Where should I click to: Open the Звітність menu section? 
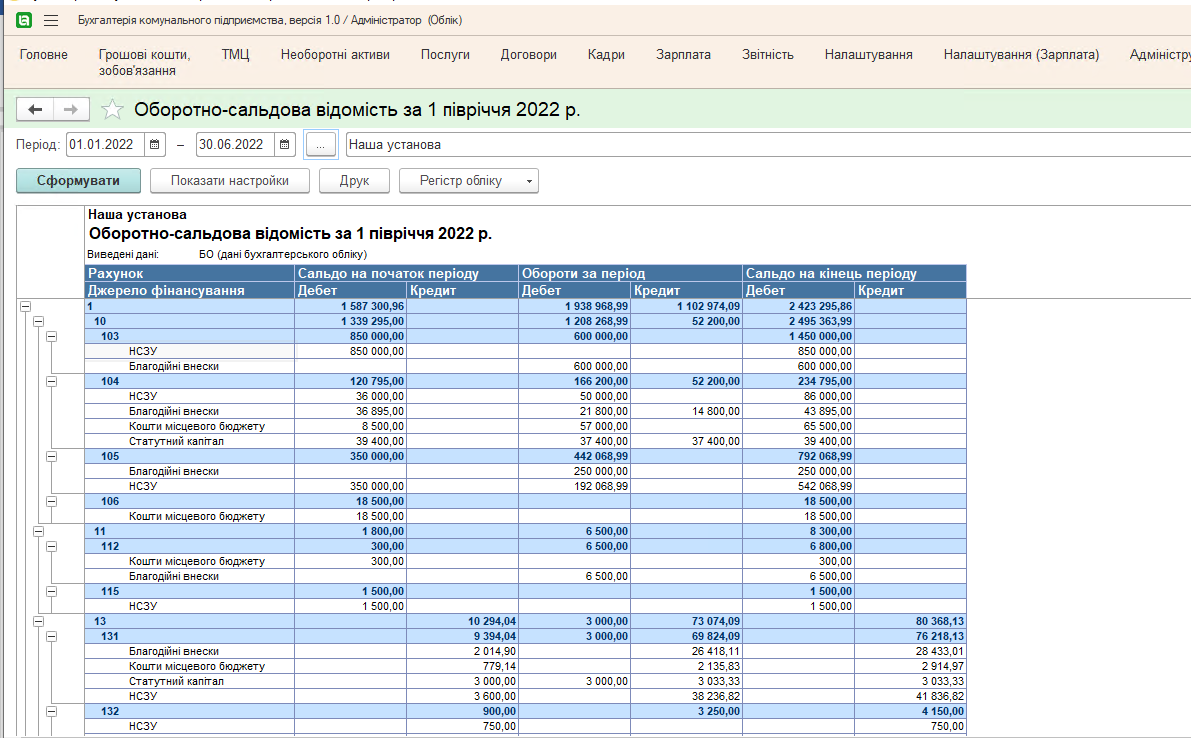(x=767, y=55)
